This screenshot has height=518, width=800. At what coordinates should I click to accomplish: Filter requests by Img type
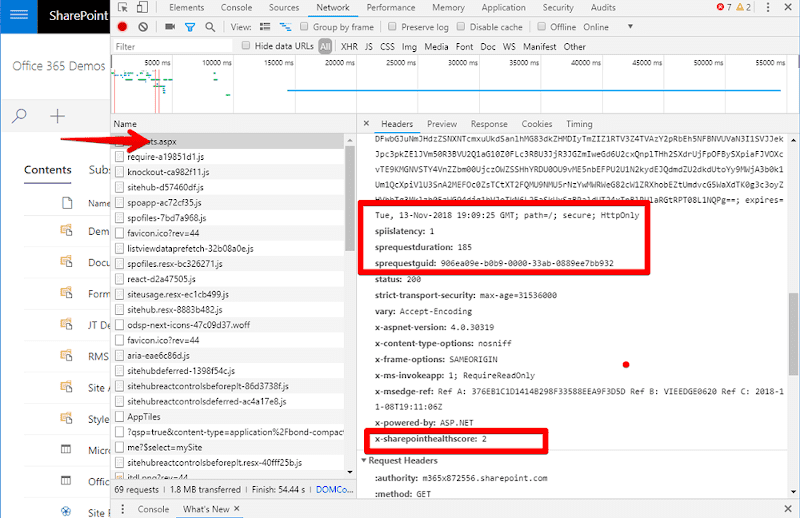[x=409, y=46]
